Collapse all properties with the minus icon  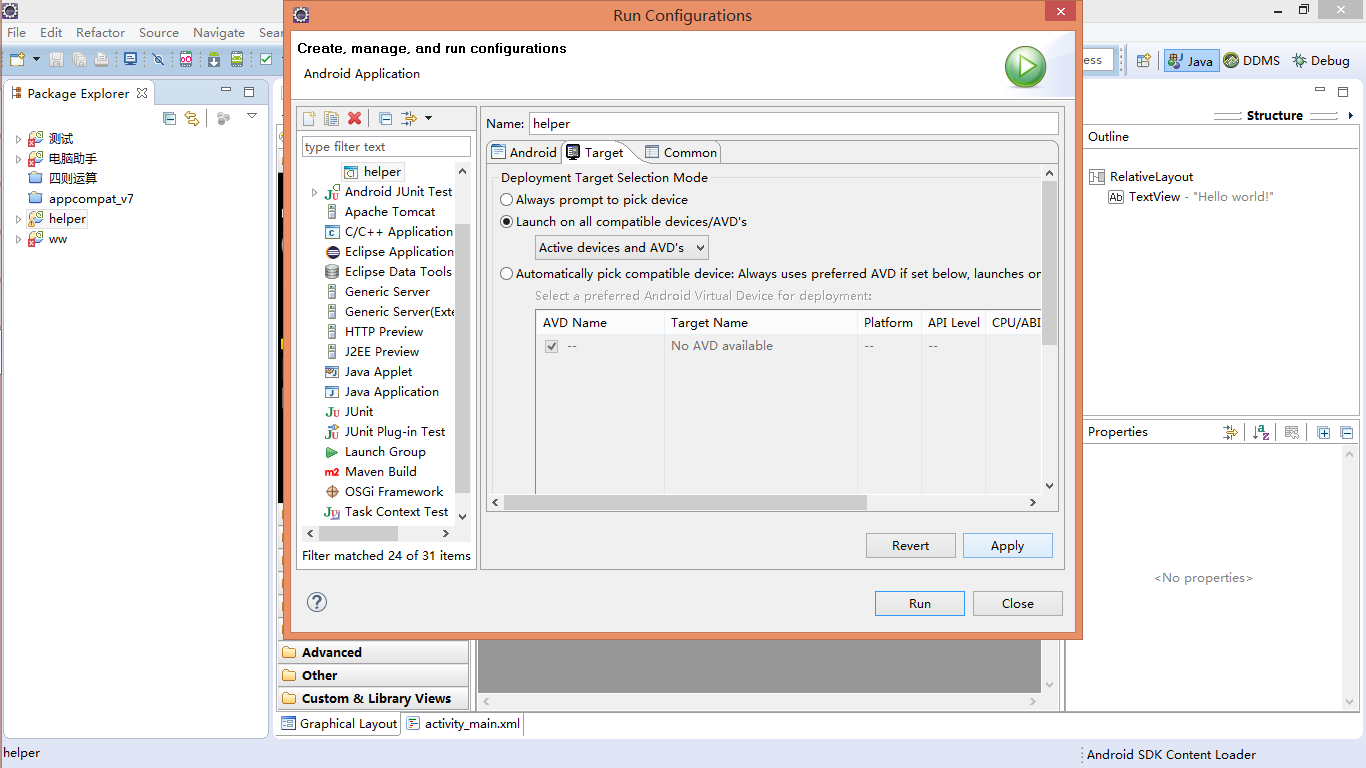point(1347,432)
